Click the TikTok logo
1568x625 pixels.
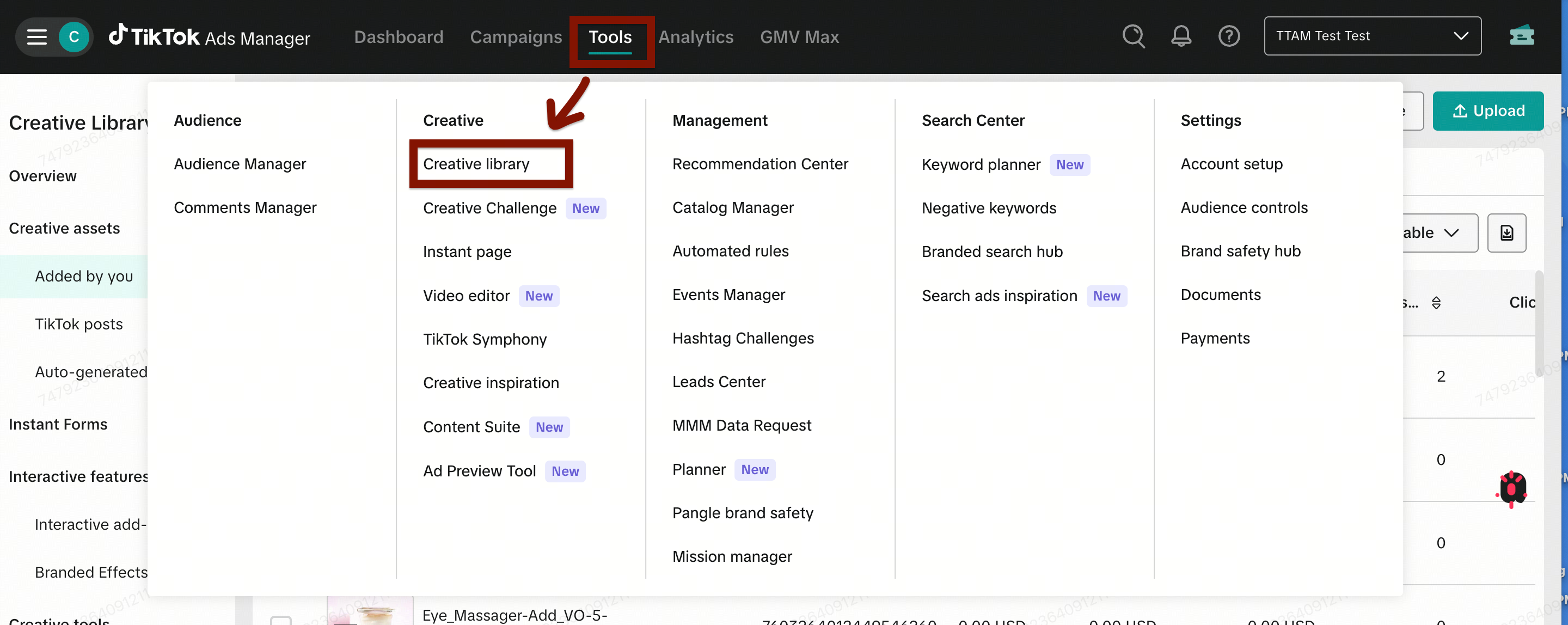[118, 35]
